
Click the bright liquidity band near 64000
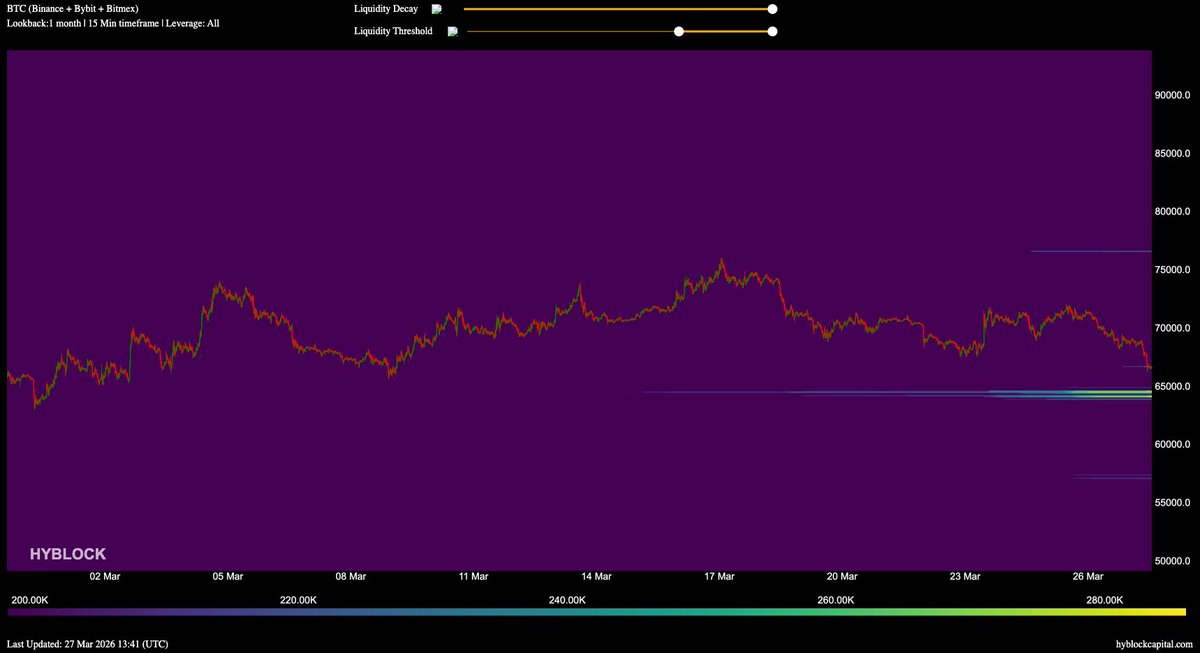point(1070,395)
